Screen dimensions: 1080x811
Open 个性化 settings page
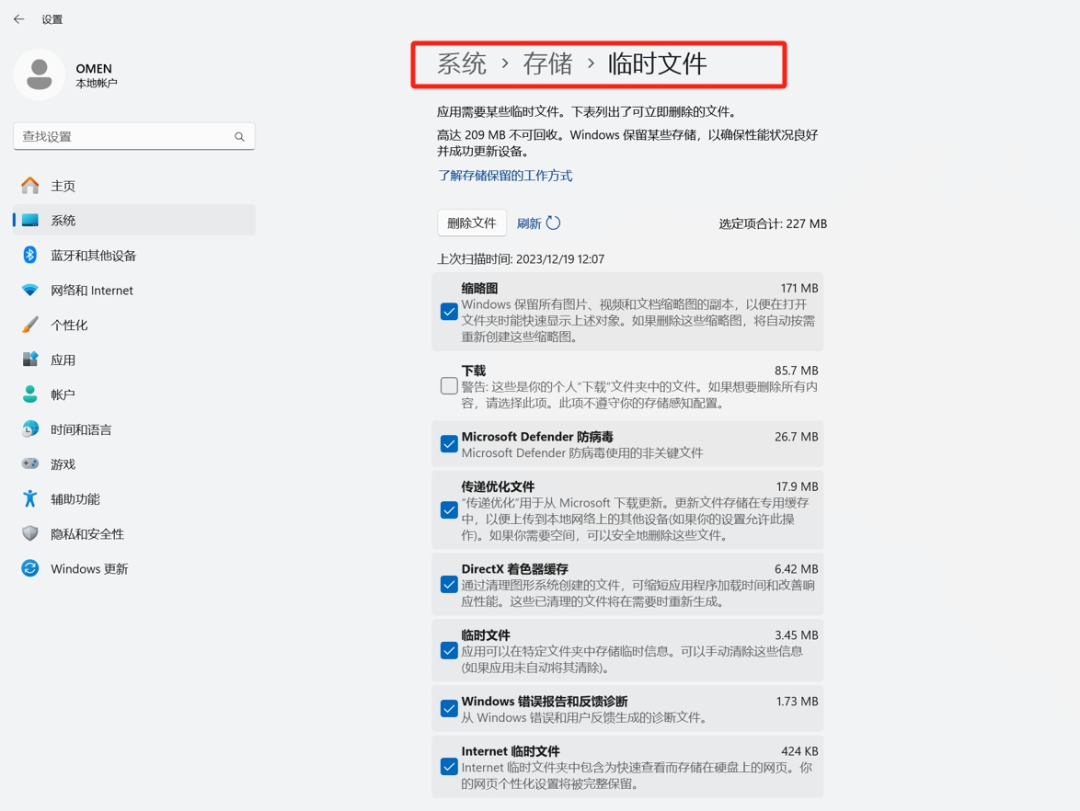coord(134,325)
